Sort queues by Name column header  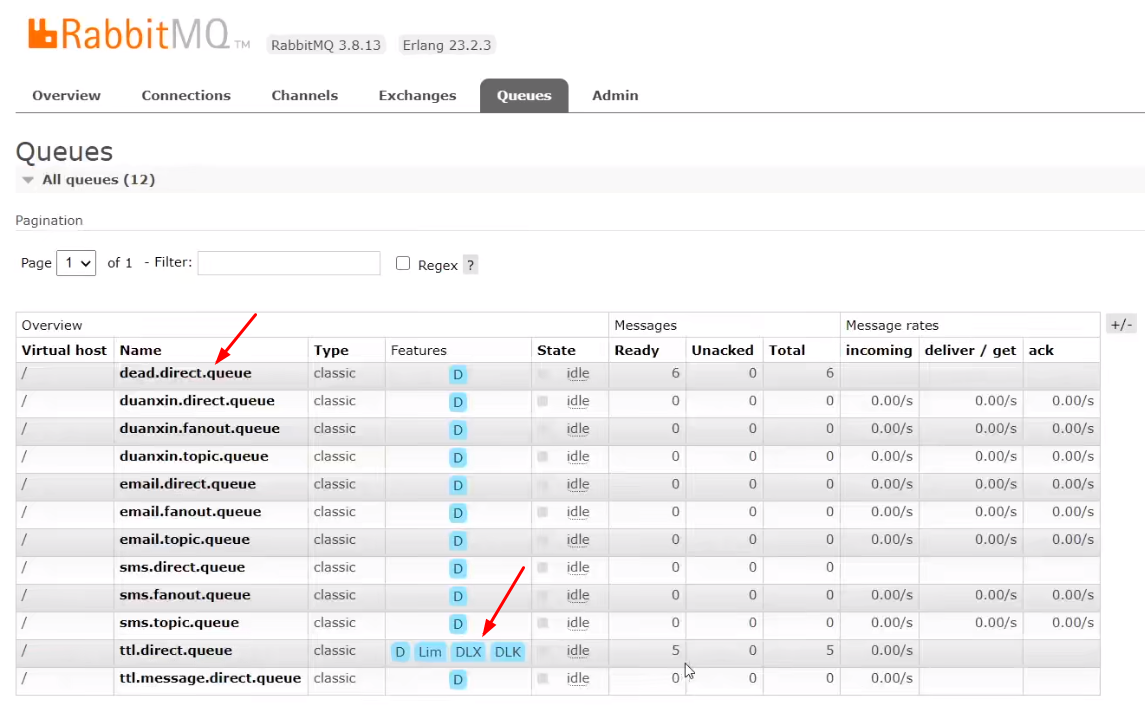click(x=140, y=350)
